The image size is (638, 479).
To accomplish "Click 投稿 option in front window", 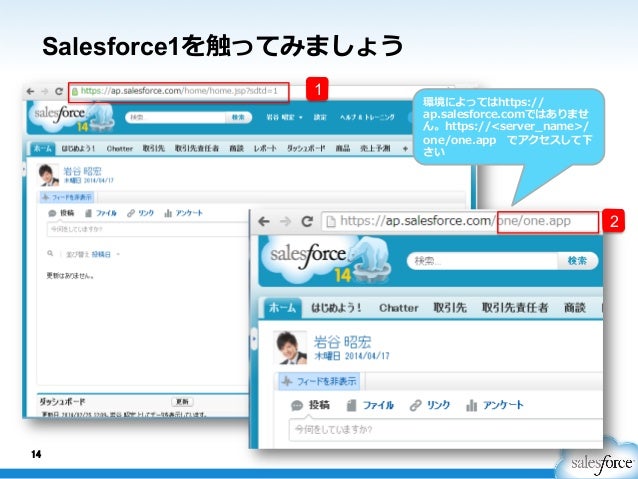I will [x=310, y=405].
